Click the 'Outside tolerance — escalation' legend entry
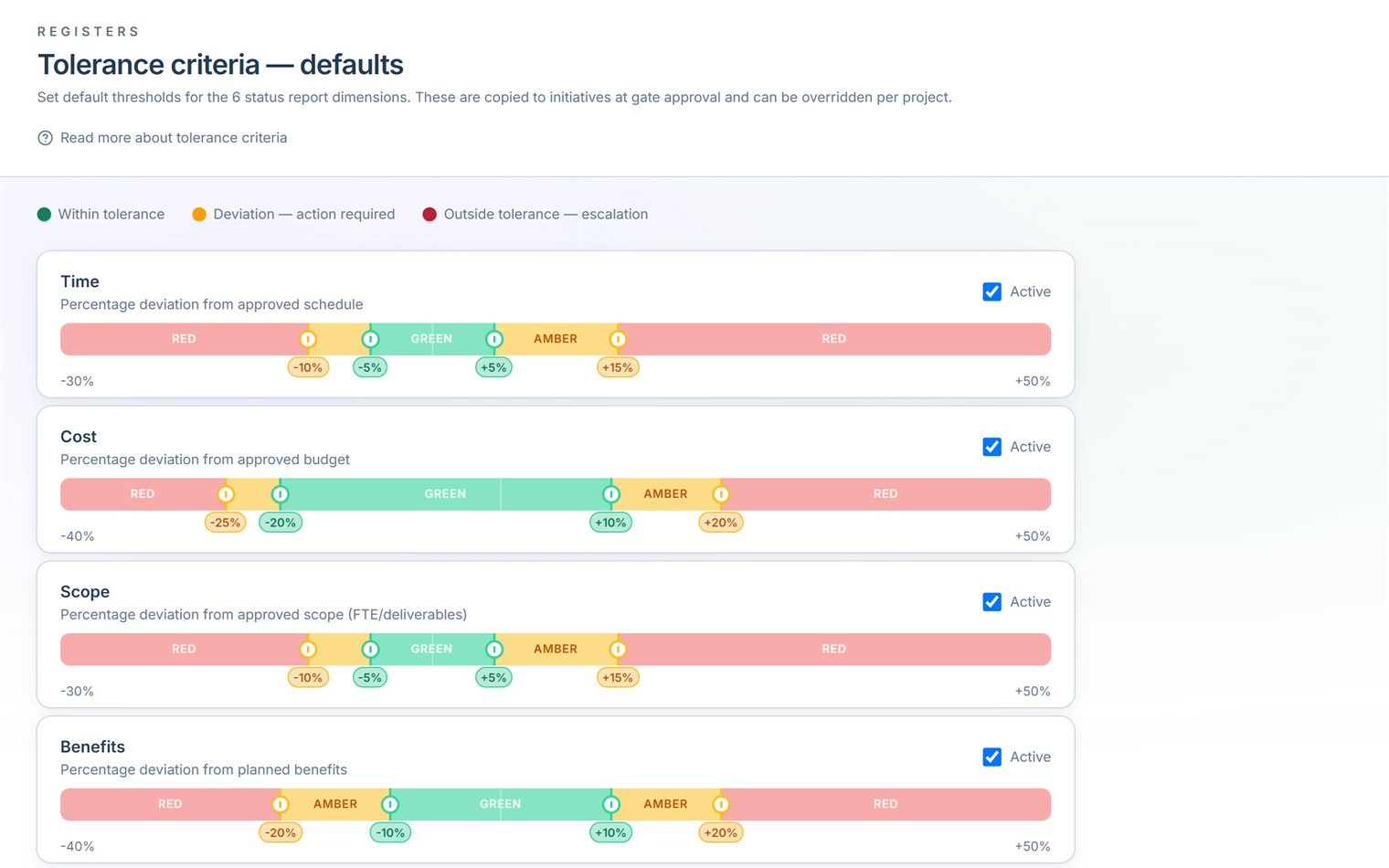The image size is (1389, 868). [535, 214]
